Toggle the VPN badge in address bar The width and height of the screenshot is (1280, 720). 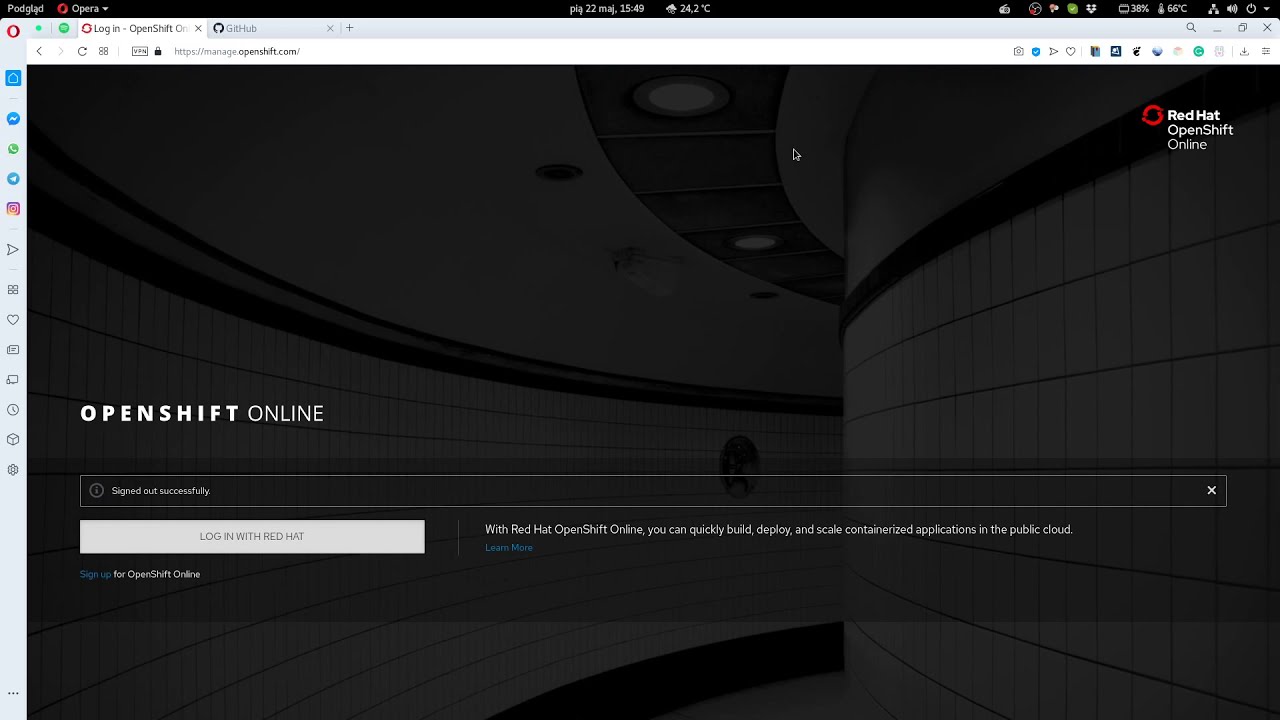coord(140,51)
